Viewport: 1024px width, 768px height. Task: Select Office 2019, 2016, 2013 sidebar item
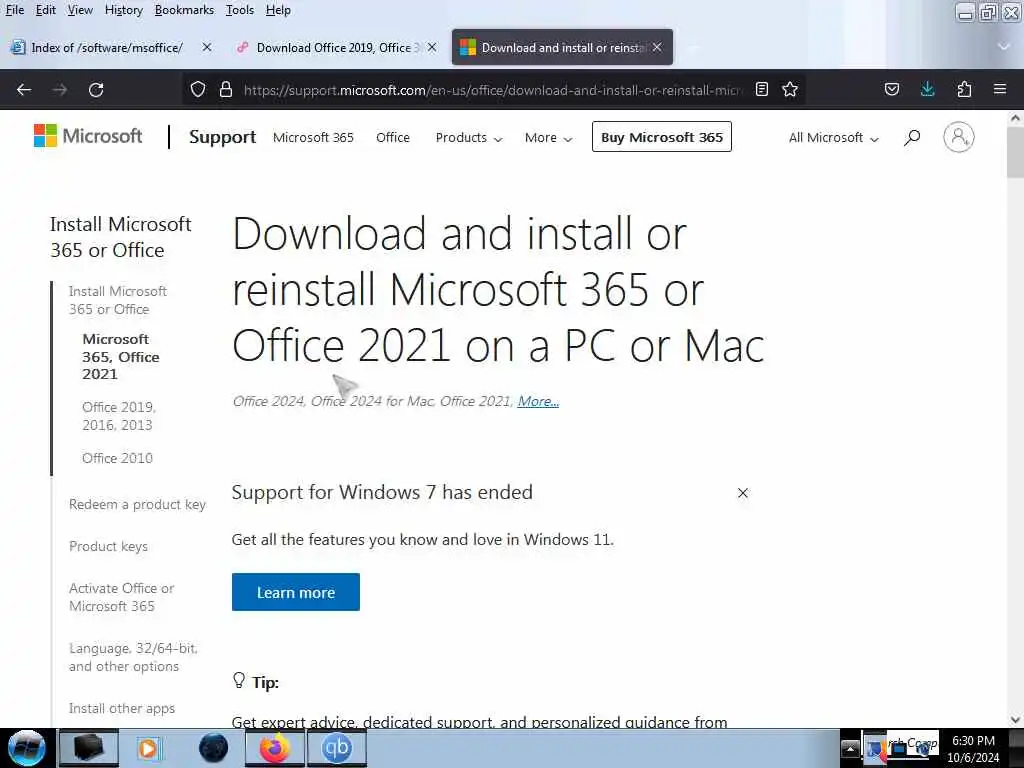tap(119, 416)
